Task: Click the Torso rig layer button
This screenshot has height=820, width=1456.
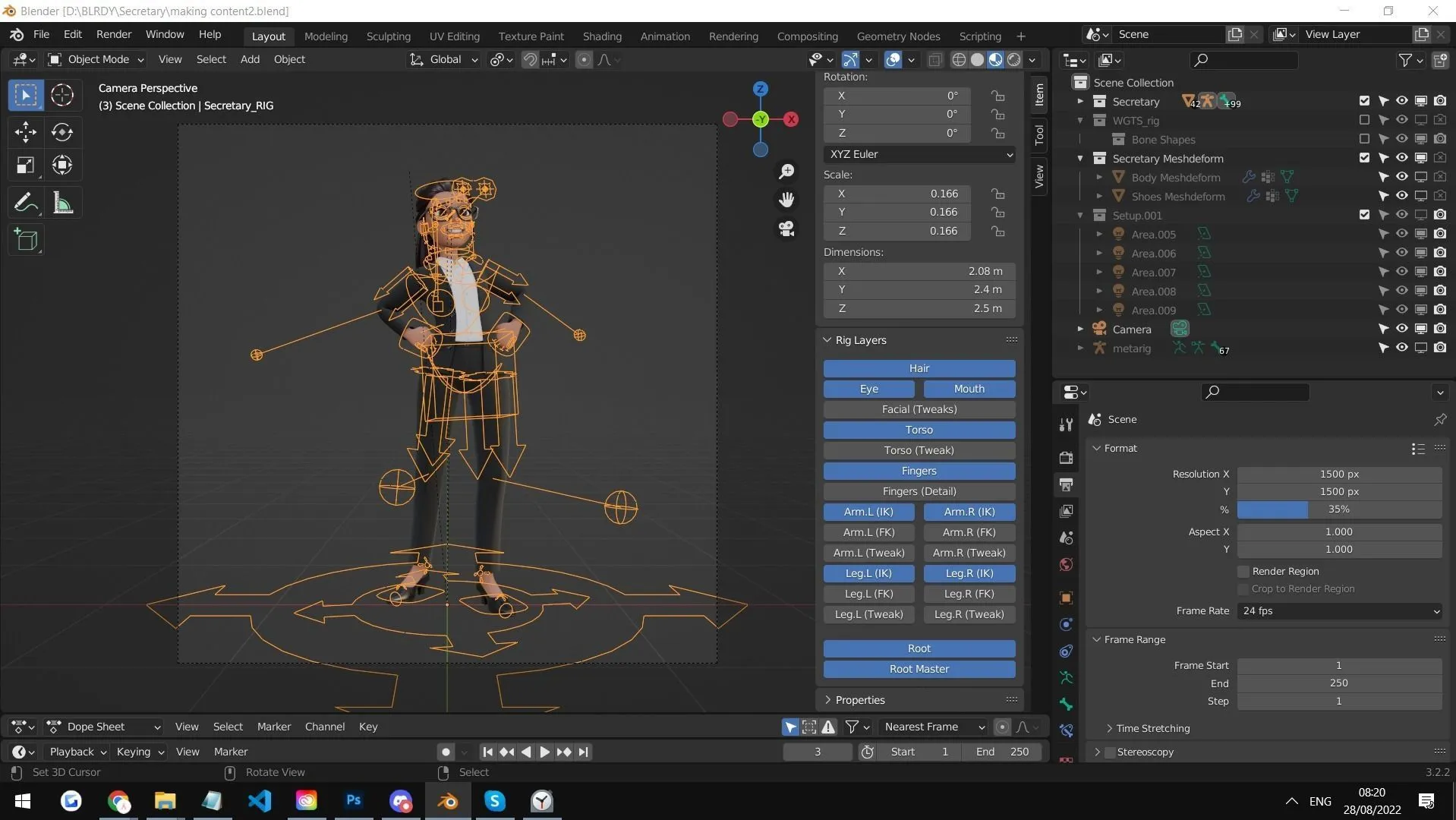Action: [x=919, y=430]
